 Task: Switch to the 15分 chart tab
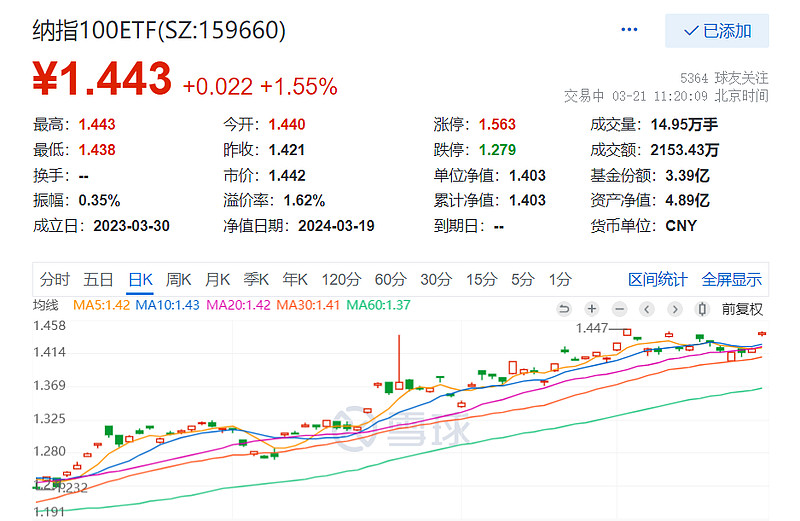click(482, 280)
